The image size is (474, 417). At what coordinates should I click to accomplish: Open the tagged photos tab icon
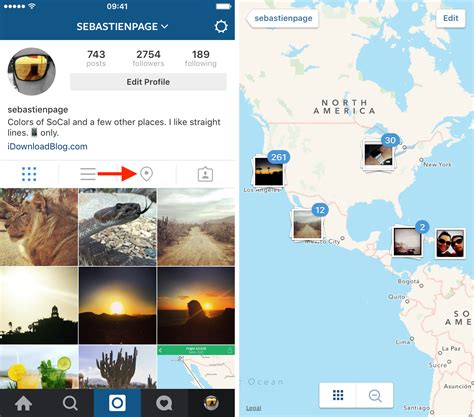[205, 174]
